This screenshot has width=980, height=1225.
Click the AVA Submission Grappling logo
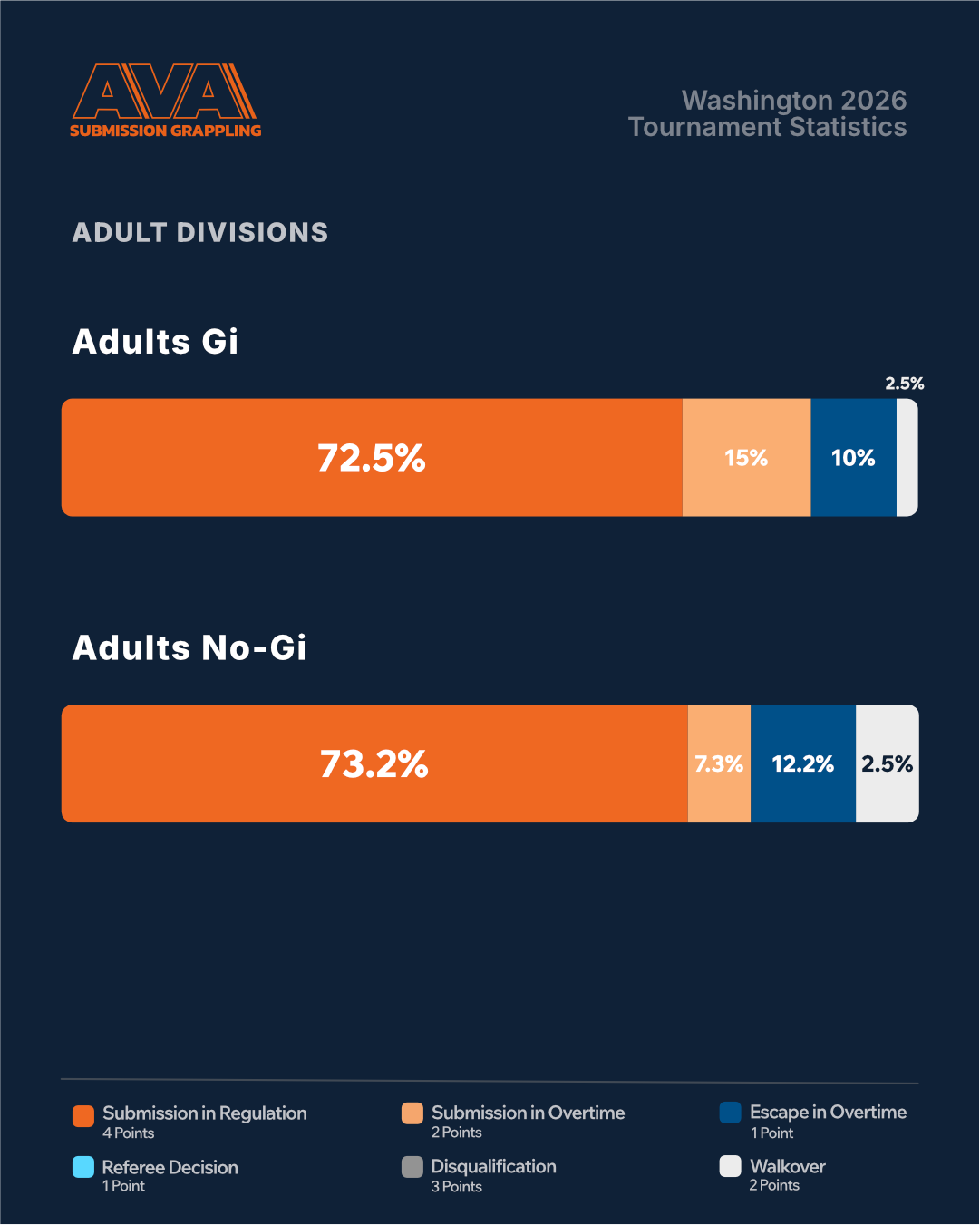pyautogui.click(x=165, y=101)
